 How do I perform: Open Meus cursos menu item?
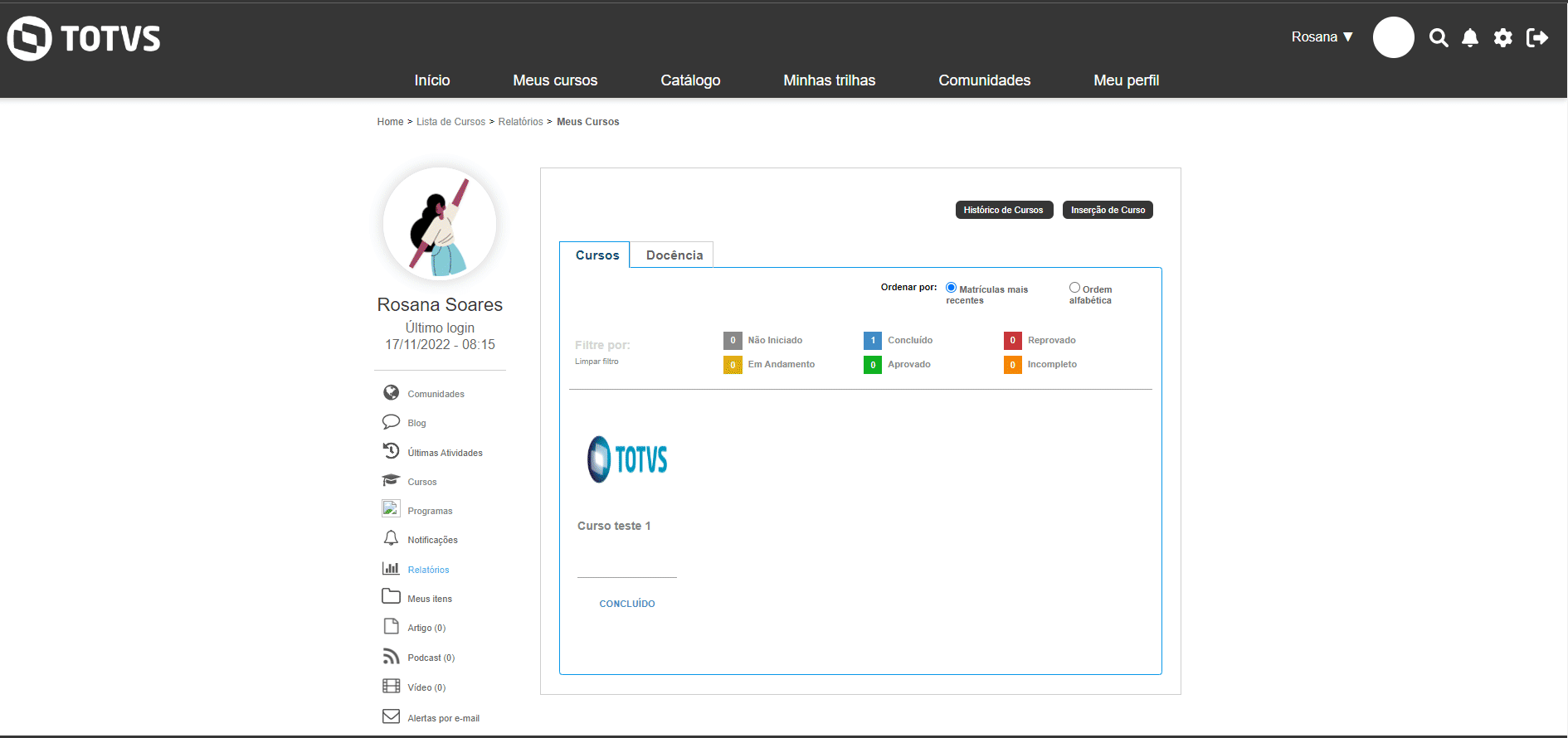[x=555, y=80]
